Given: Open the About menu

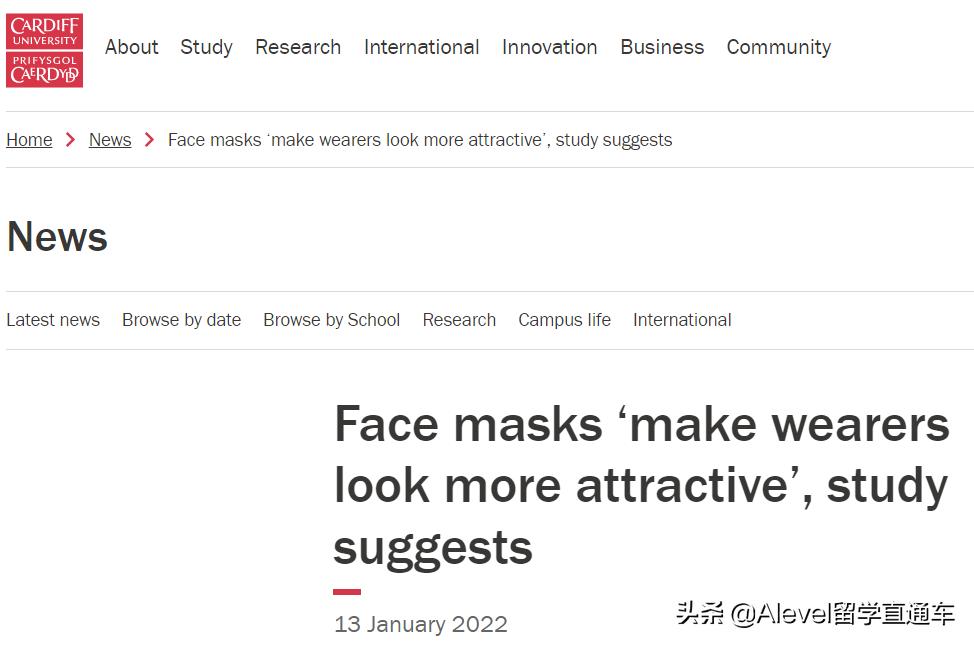Looking at the screenshot, I should [132, 47].
